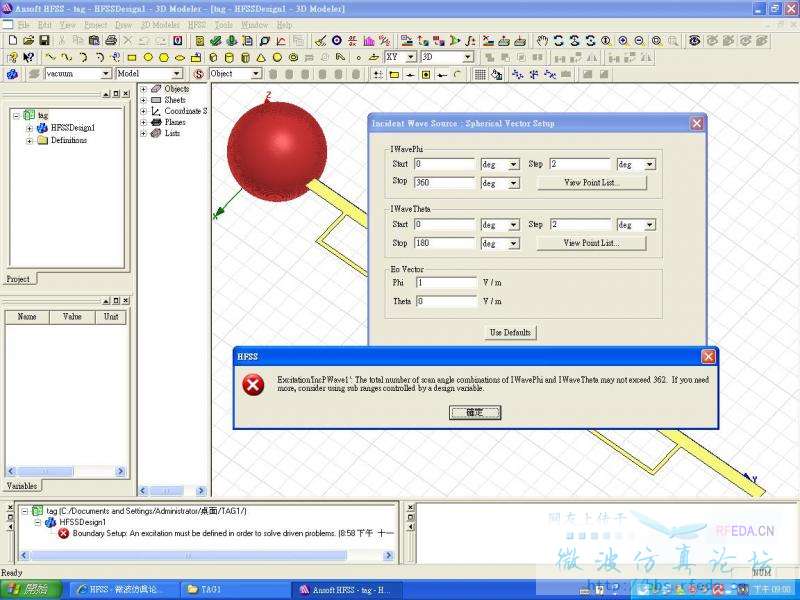Expand the Objects node in model tree
This screenshot has height=600, width=800.
tap(143, 89)
